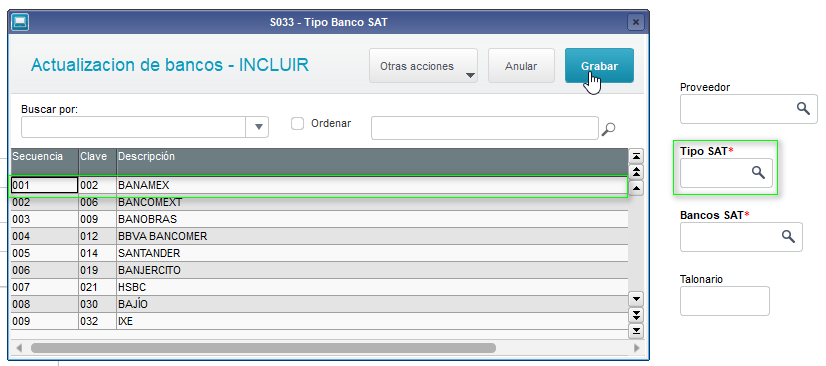Page up with the double up arrow
Viewport: 826px width, 366px height.
pos(637,172)
